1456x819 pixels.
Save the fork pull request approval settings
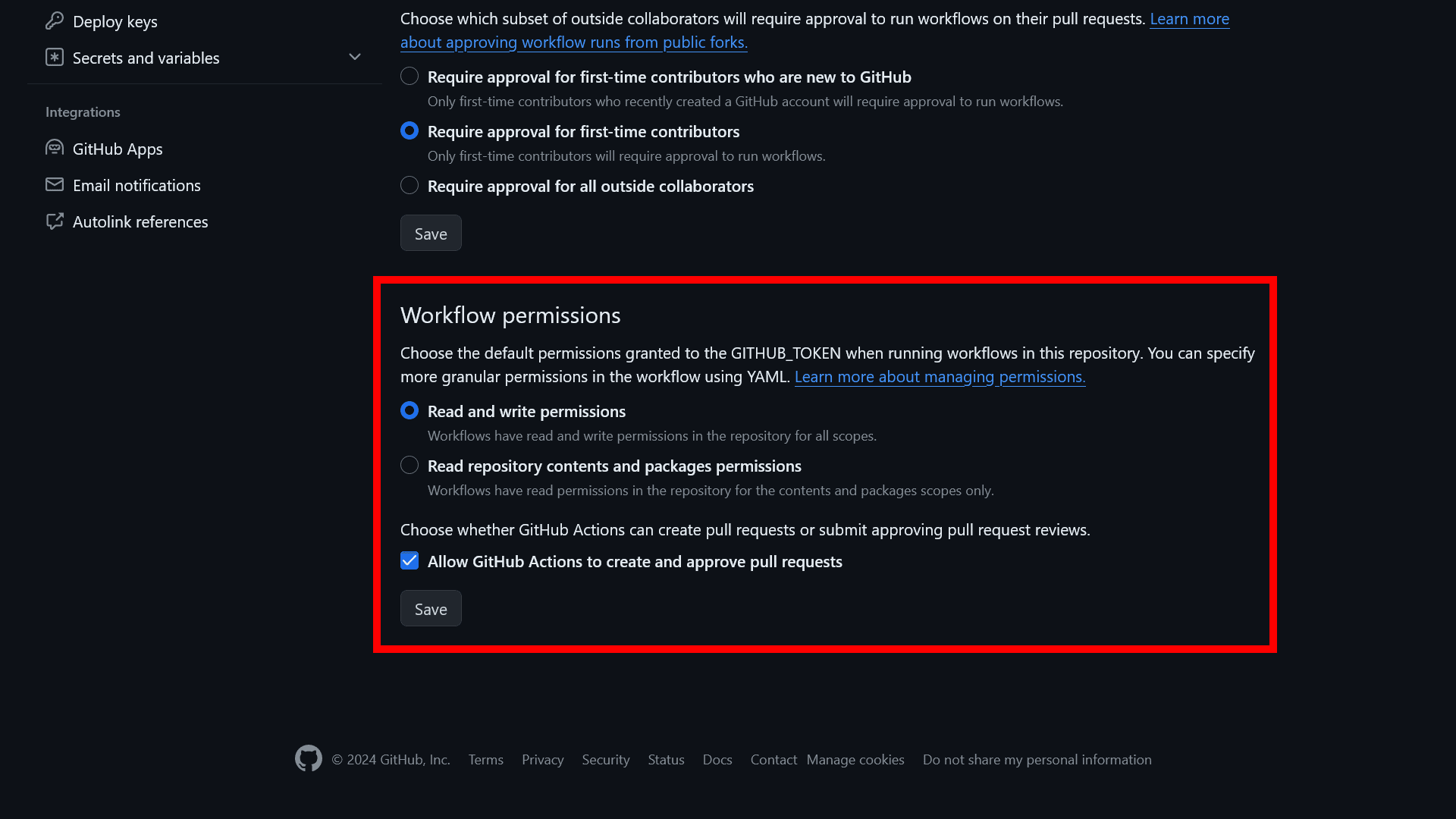tap(431, 233)
